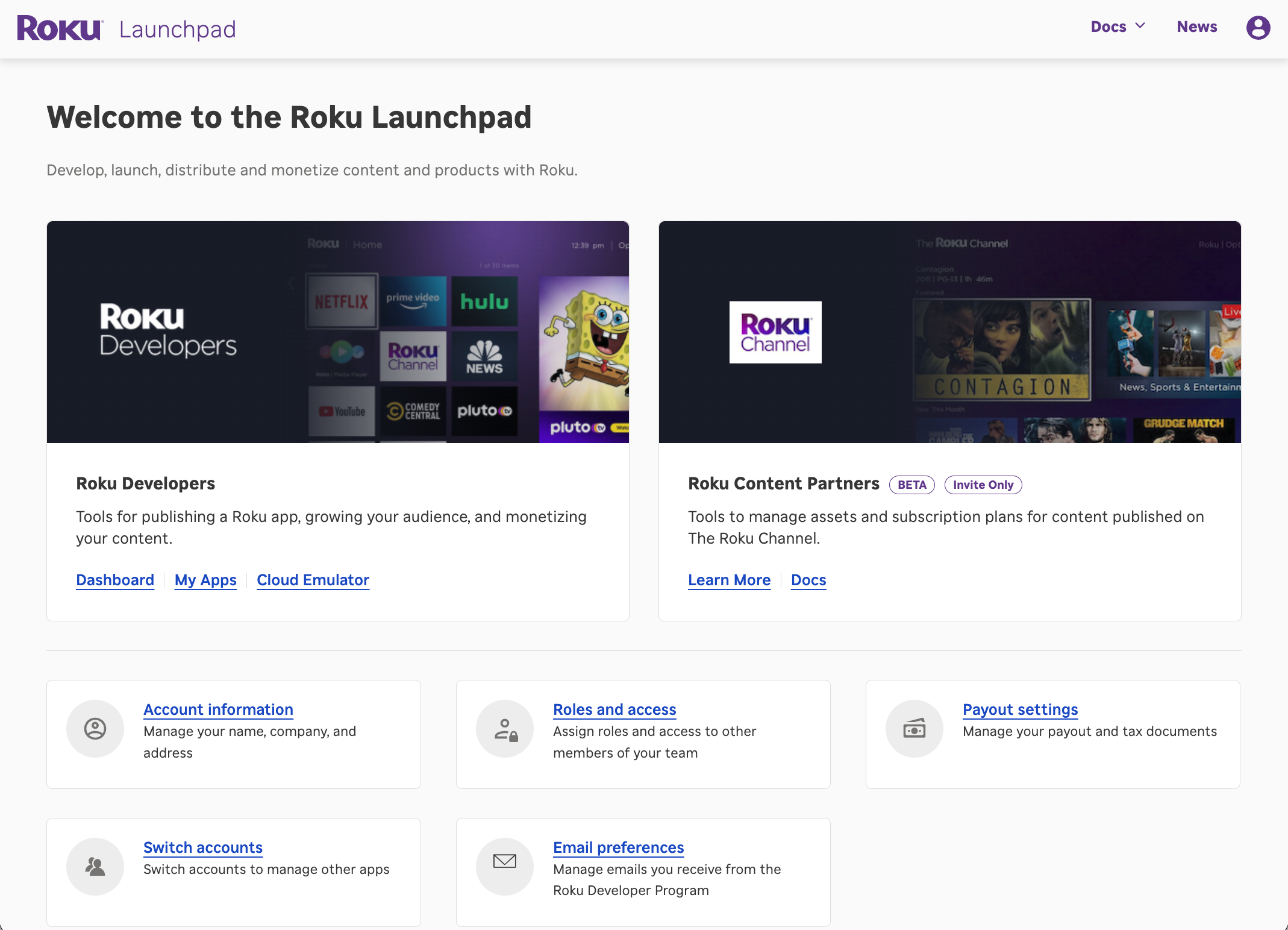
Task: Click the Roku logo in the header
Action: point(60,28)
